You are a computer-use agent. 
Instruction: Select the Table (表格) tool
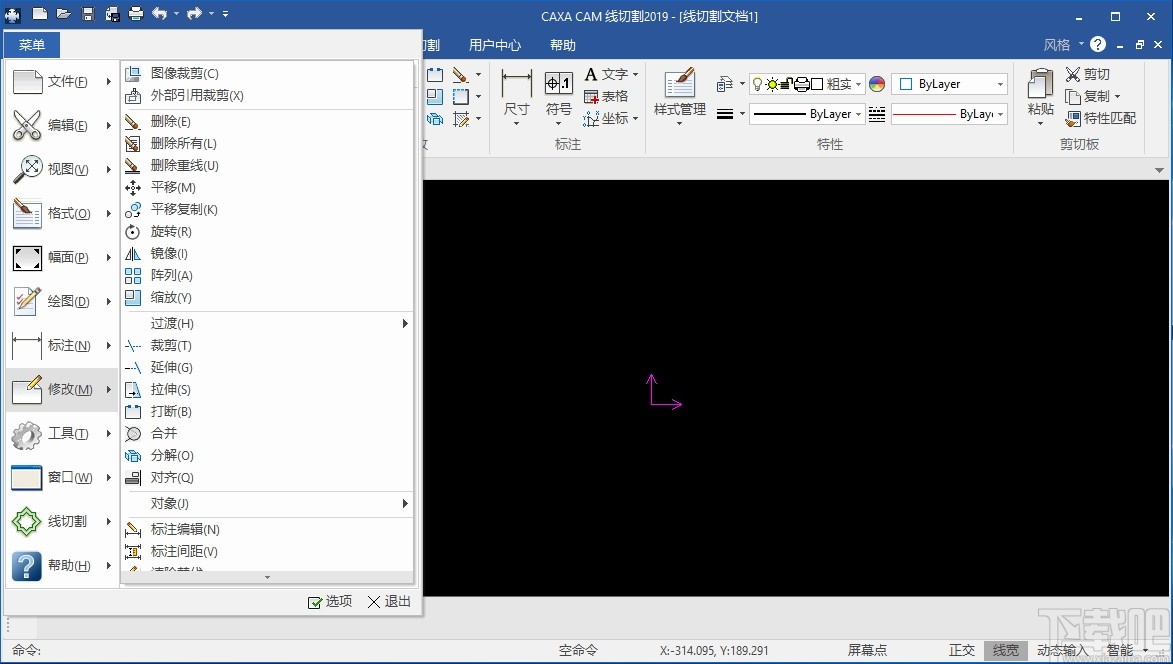(x=607, y=96)
